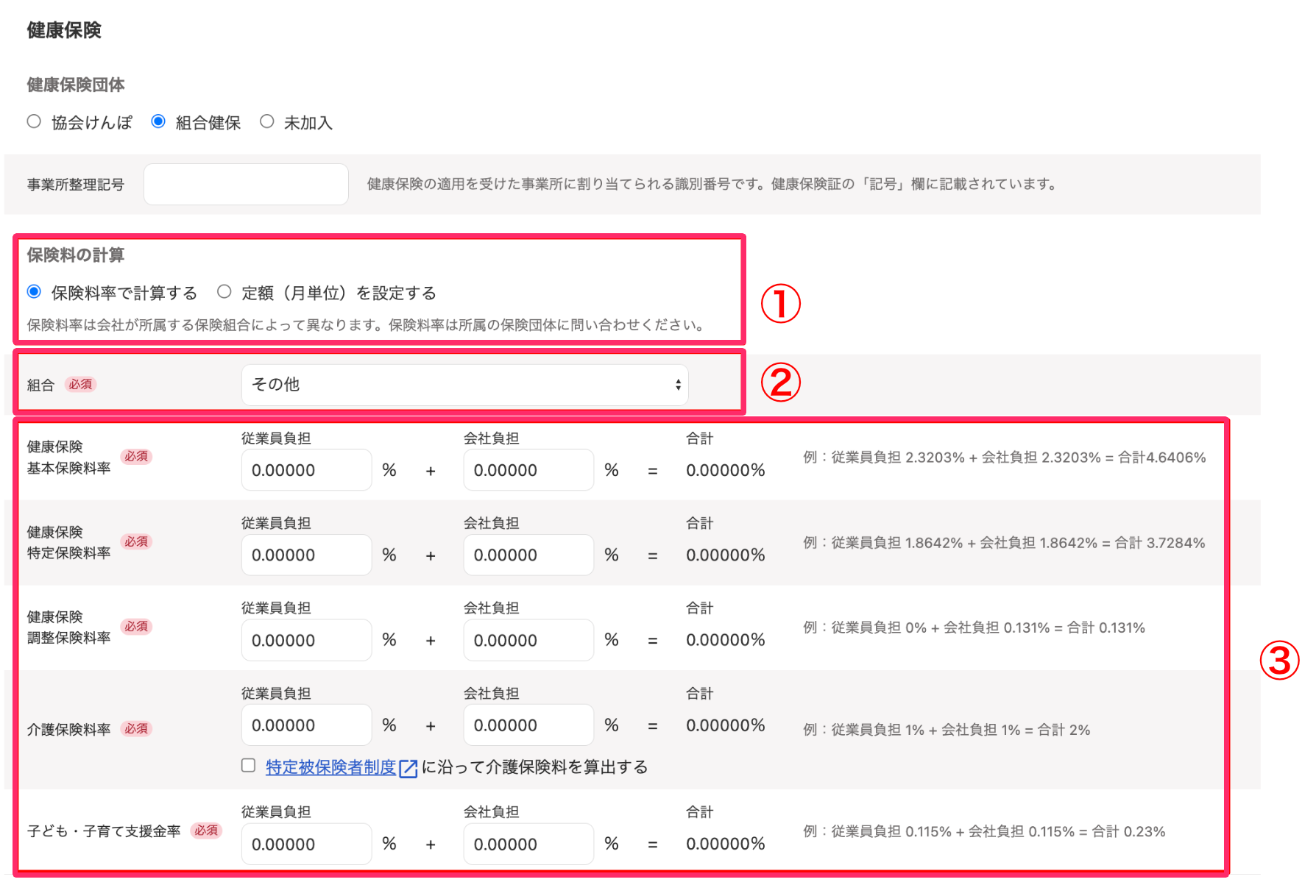Click 介護保険料率 従業員負担 percent field
This screenshot has height=896, width=1316.
click(306, 725)
